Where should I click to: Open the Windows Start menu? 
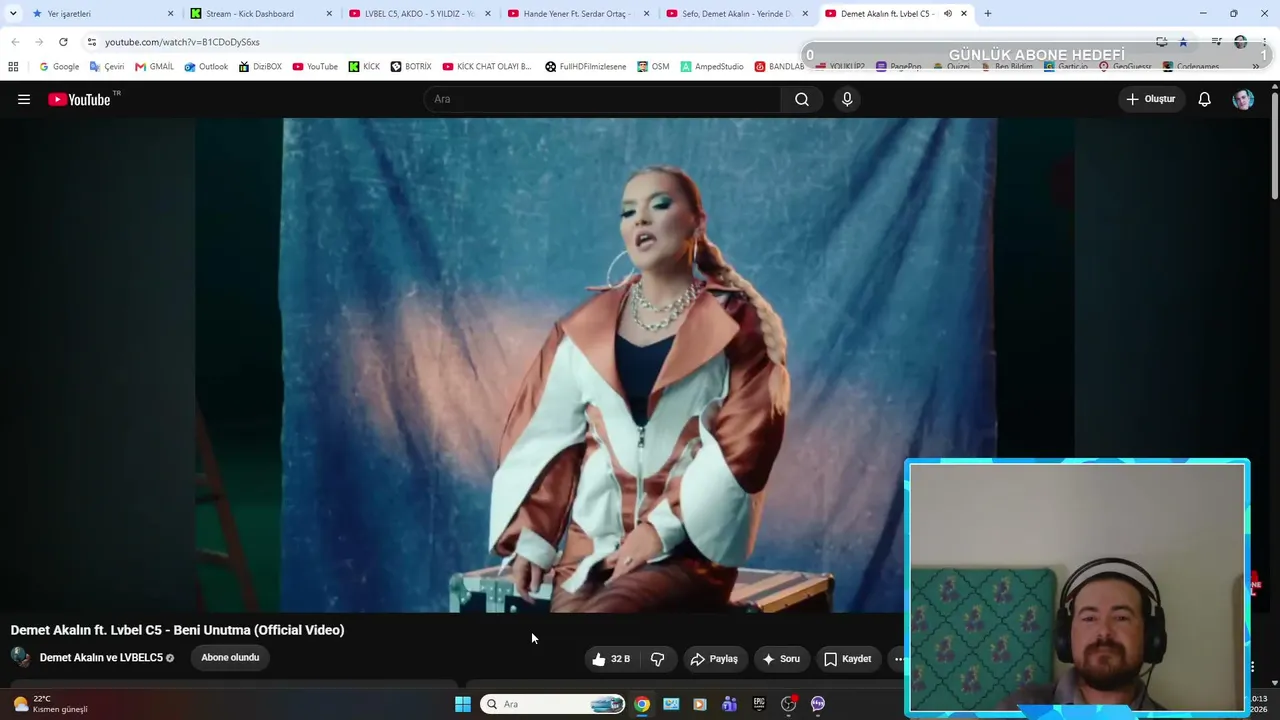click(x=463, y=704)
